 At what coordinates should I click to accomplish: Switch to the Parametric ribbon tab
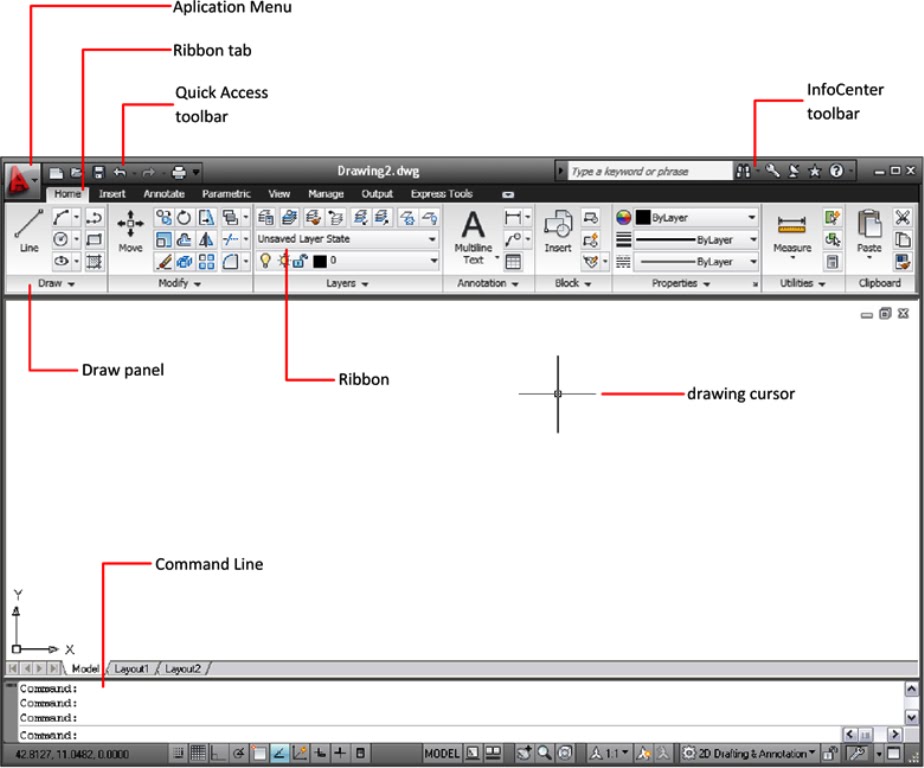(226, 193)
